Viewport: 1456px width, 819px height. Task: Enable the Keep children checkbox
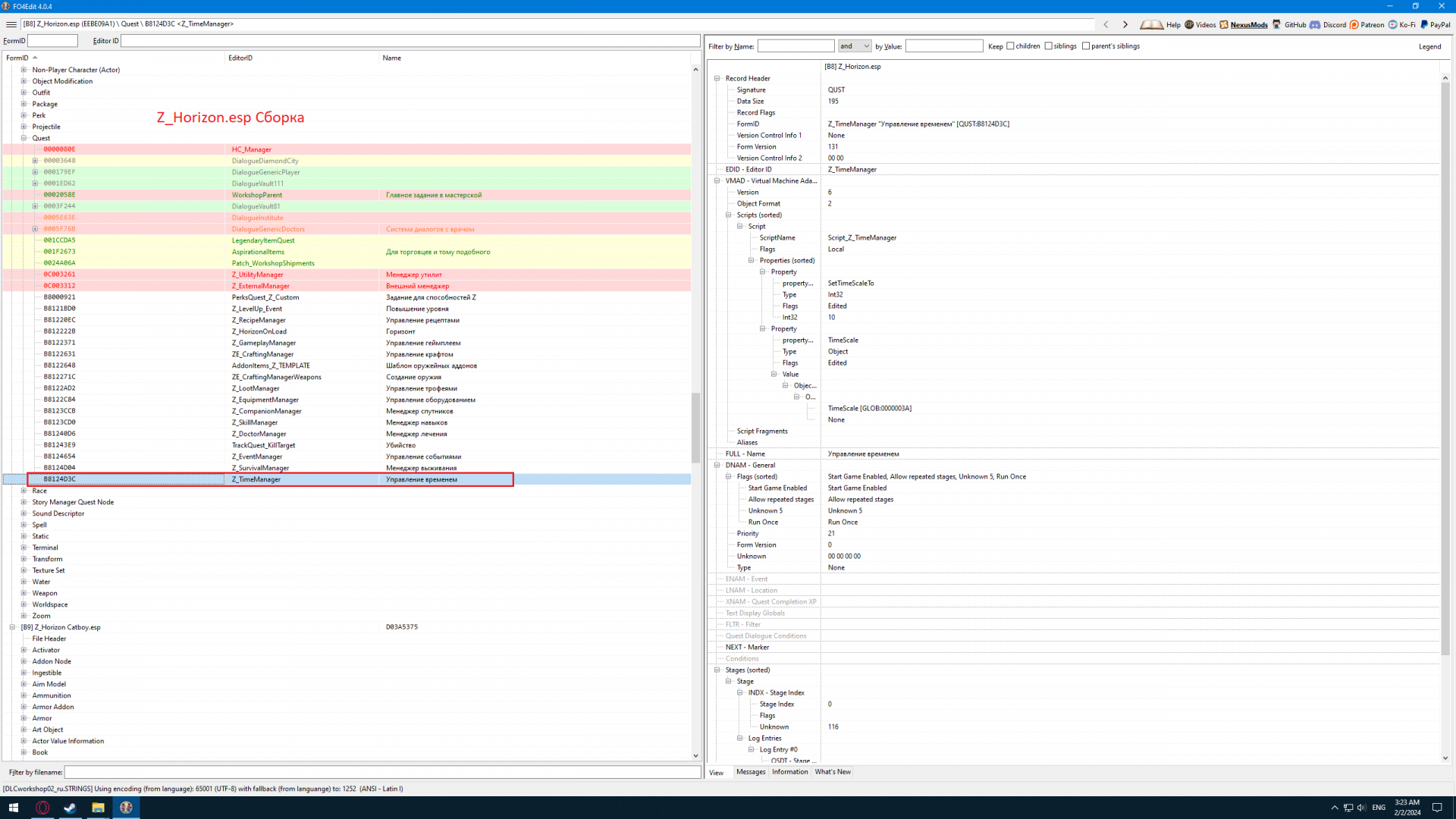click(1010, 46)
